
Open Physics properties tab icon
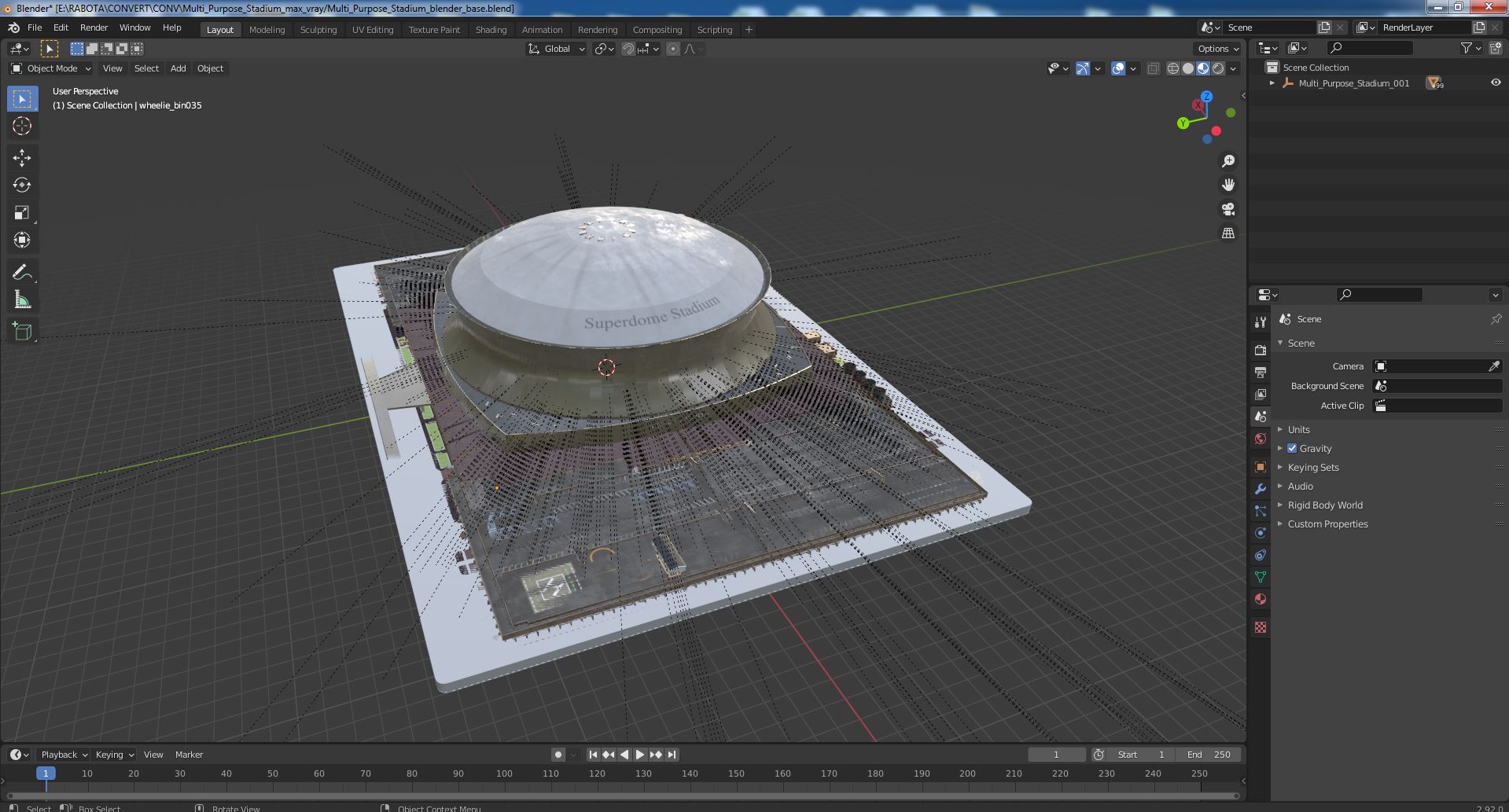point(1261,533)
